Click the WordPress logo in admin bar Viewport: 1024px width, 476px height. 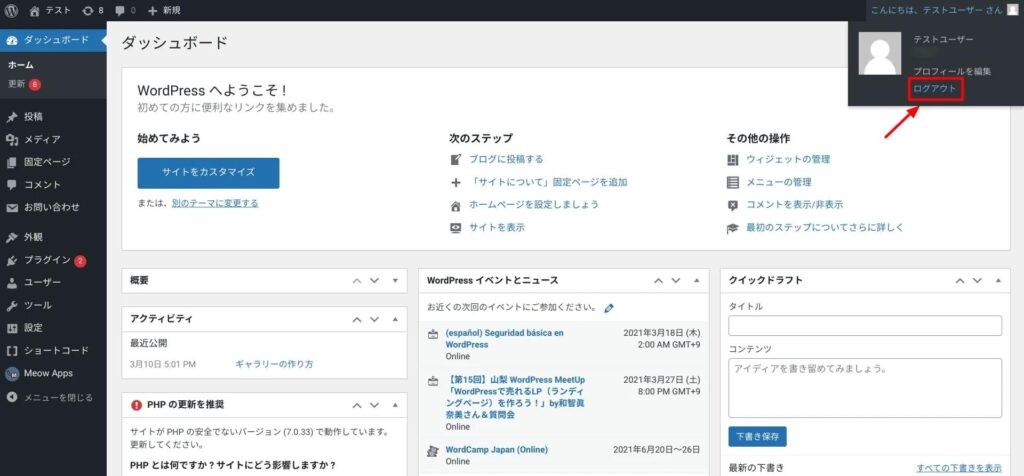12,10
